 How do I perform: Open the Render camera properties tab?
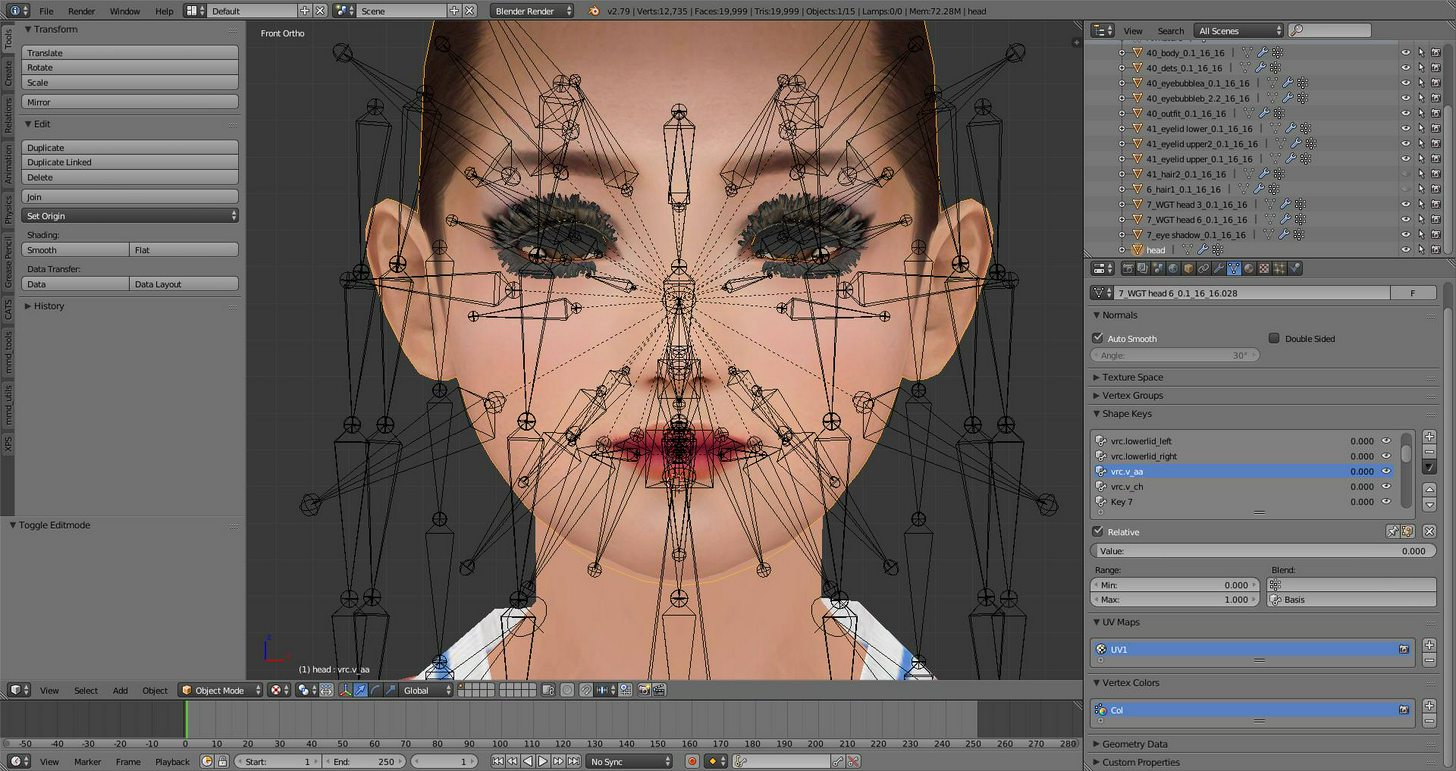[x=1128, y=268]
